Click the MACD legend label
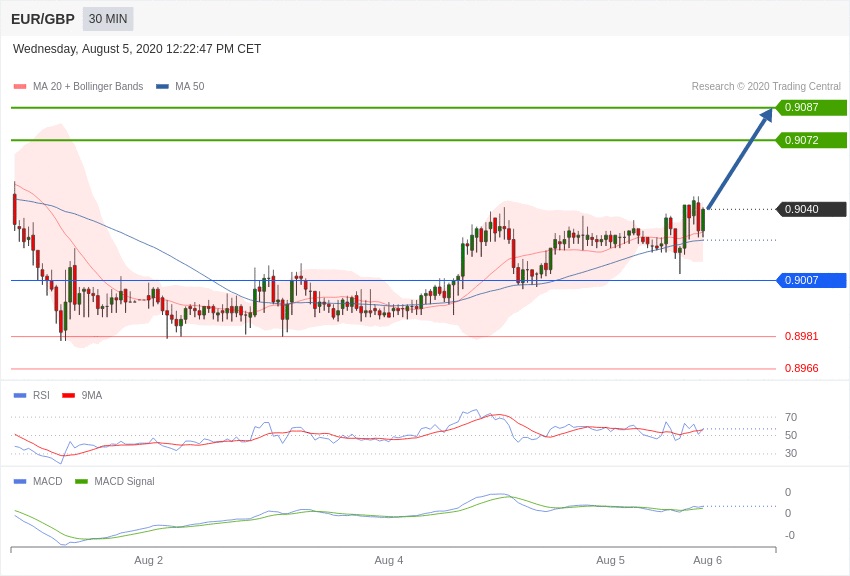The image size is (850, 576). [x=47, y=481]
